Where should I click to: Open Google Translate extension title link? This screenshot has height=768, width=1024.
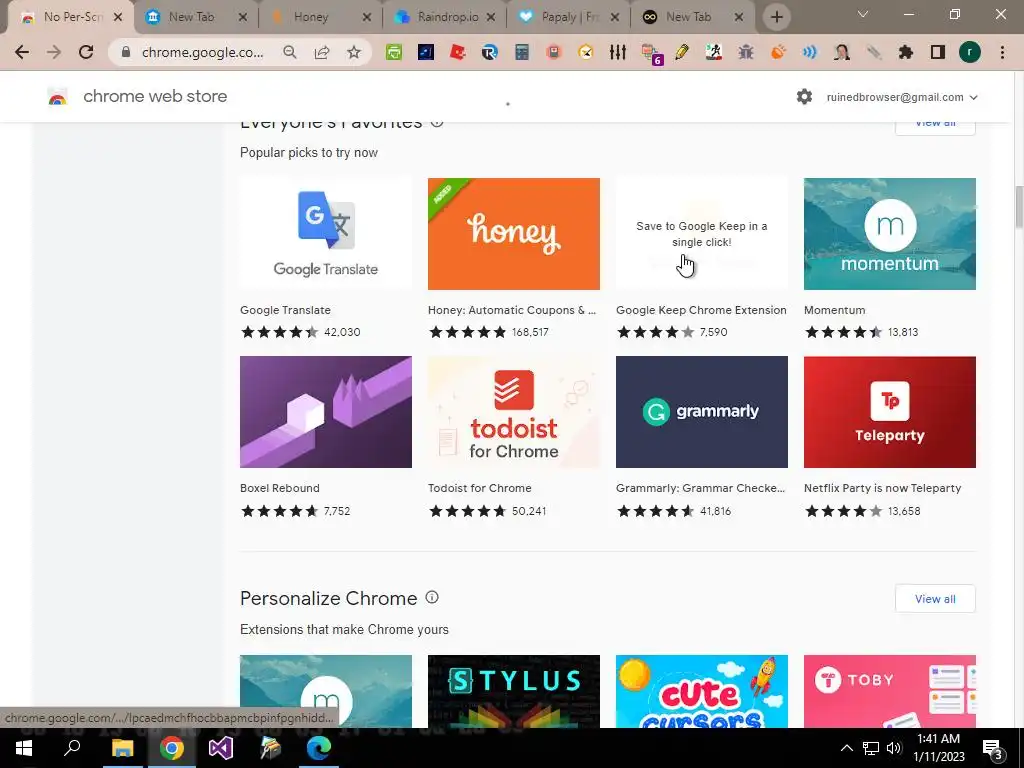coord(285,310)
